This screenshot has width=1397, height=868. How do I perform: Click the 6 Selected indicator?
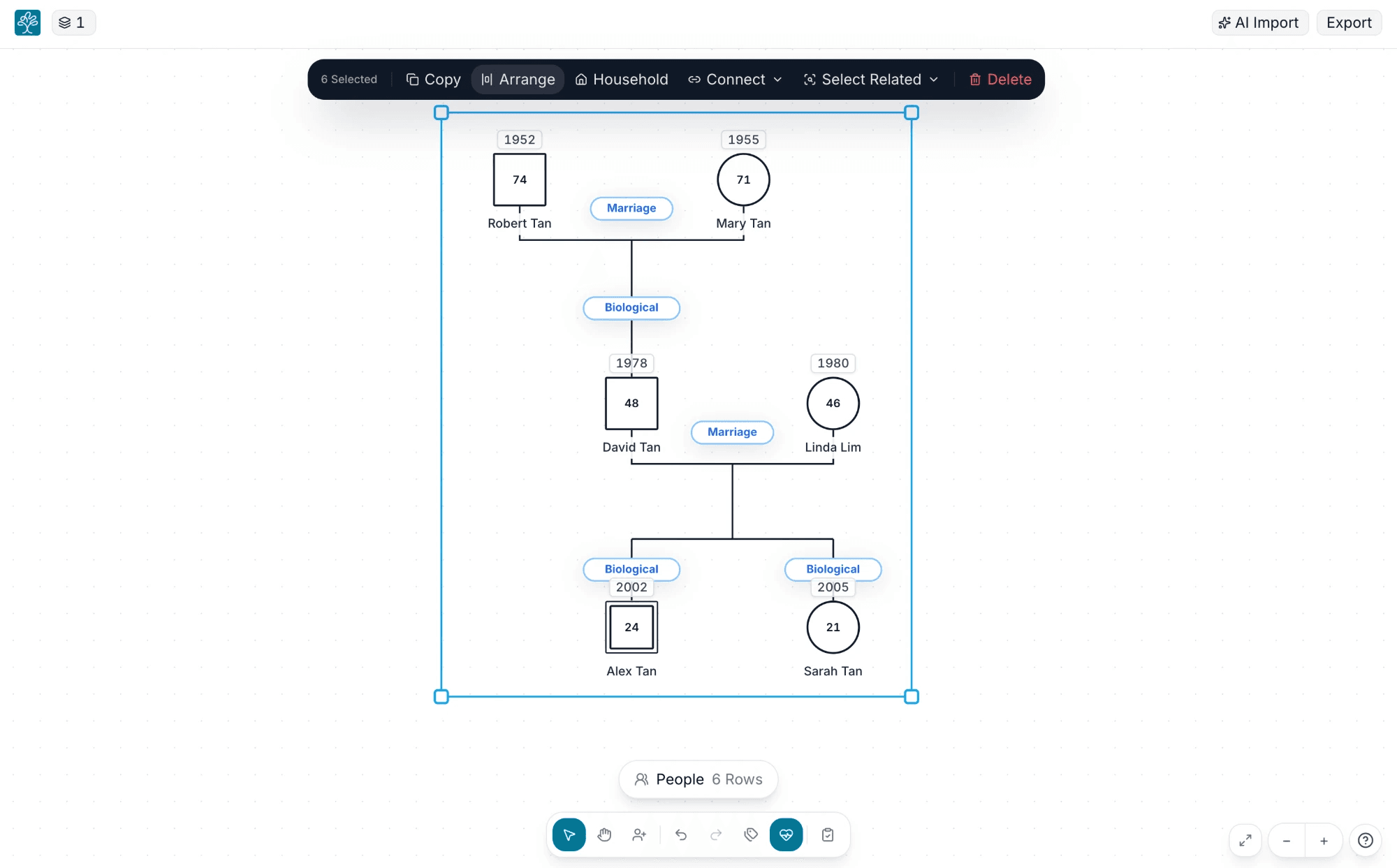point(349,80)
